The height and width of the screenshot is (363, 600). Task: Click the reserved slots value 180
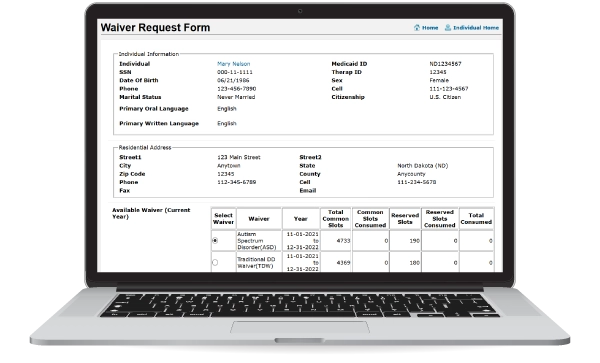point(414,263)
